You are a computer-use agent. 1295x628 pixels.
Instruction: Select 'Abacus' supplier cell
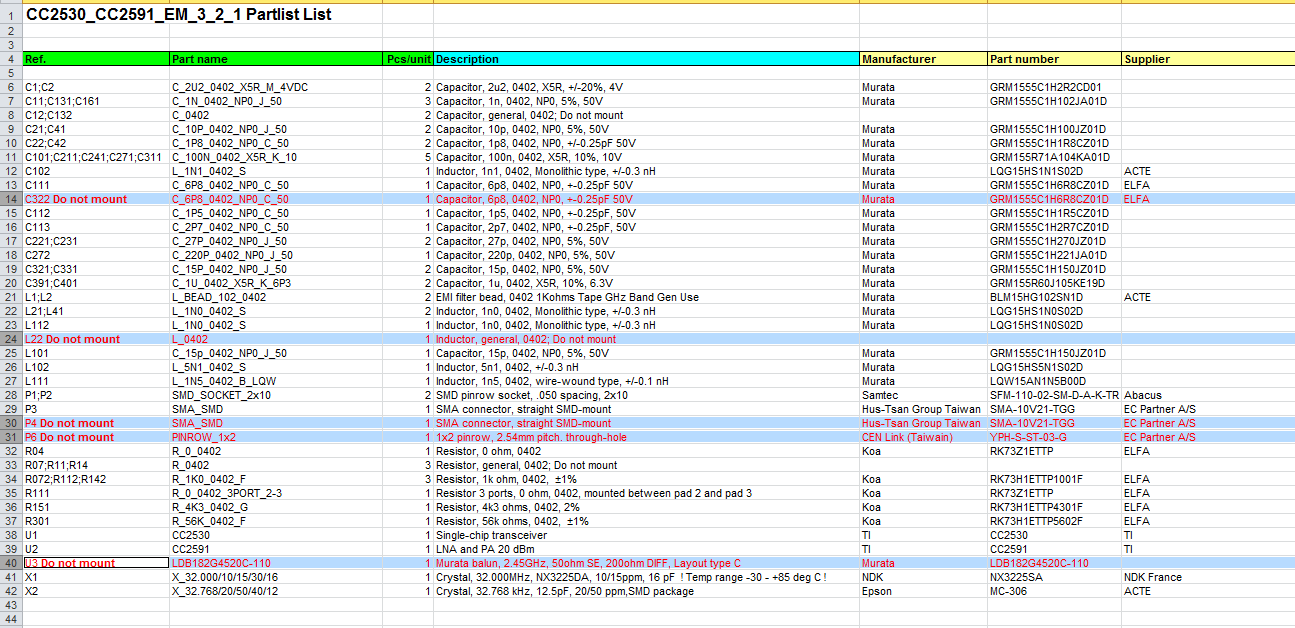(1208, 395)
